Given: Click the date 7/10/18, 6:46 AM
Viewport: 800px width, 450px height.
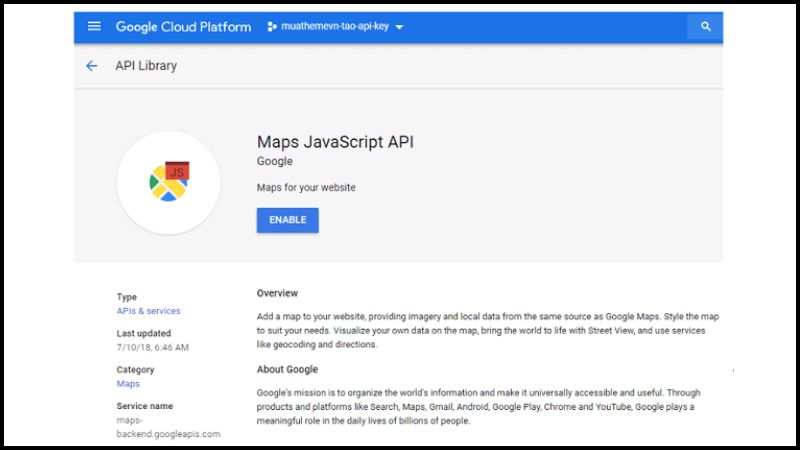Looking at the screenshot, I should click(x=153, y=347).
